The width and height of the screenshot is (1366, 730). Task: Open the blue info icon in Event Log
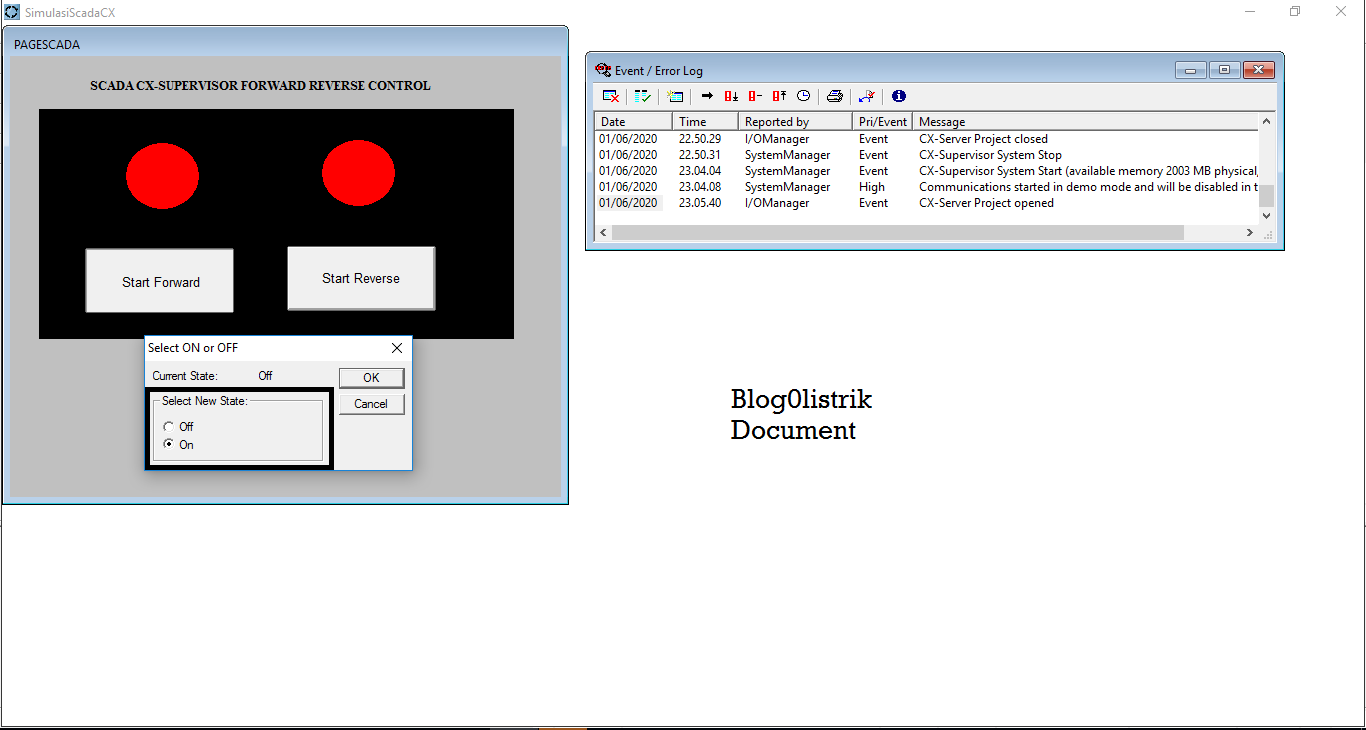(898, 96)
